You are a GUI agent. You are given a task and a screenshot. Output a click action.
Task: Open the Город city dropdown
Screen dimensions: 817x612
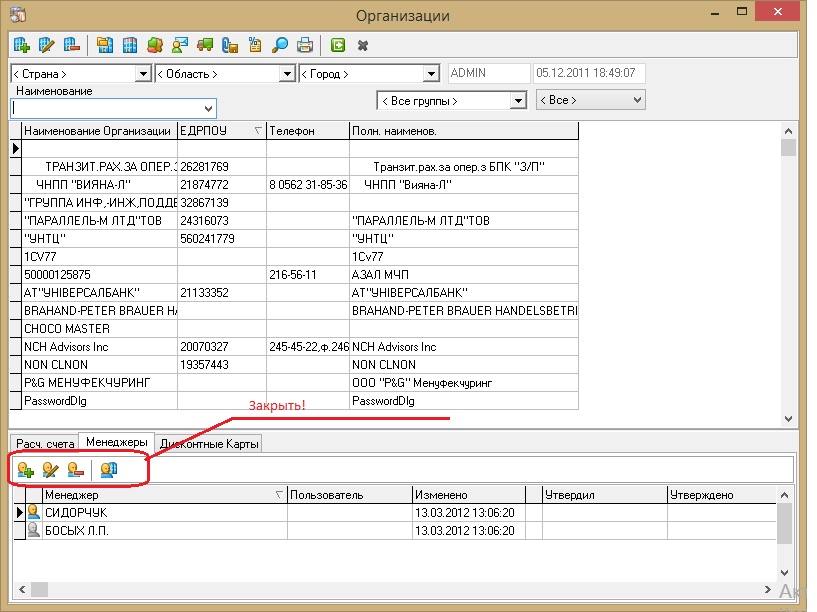coord(430,74)
